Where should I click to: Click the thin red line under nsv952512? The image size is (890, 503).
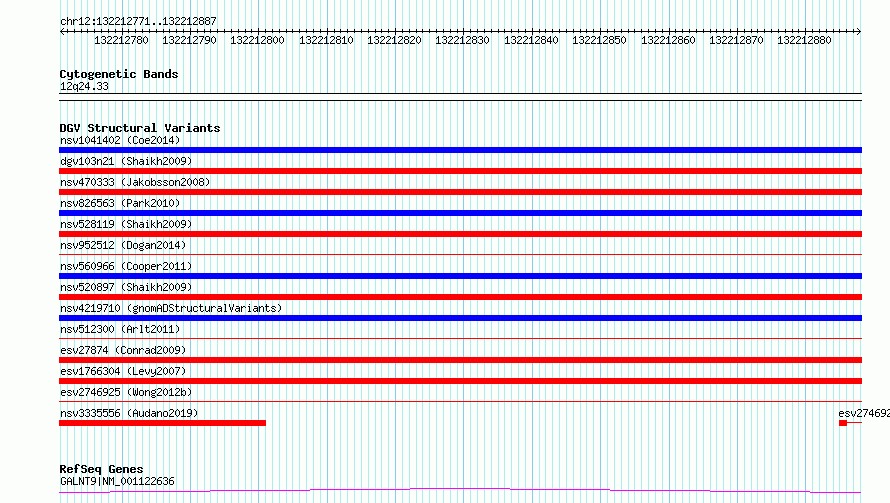click(460, 254)
